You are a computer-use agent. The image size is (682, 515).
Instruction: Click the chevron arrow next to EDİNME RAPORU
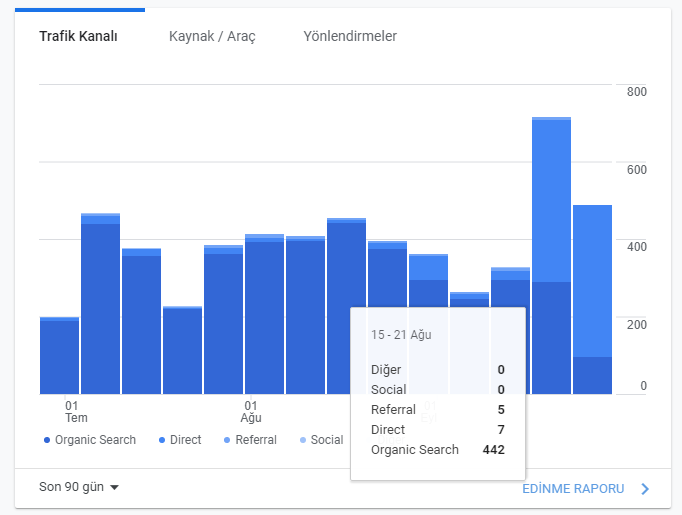click(x=645, y=489)
